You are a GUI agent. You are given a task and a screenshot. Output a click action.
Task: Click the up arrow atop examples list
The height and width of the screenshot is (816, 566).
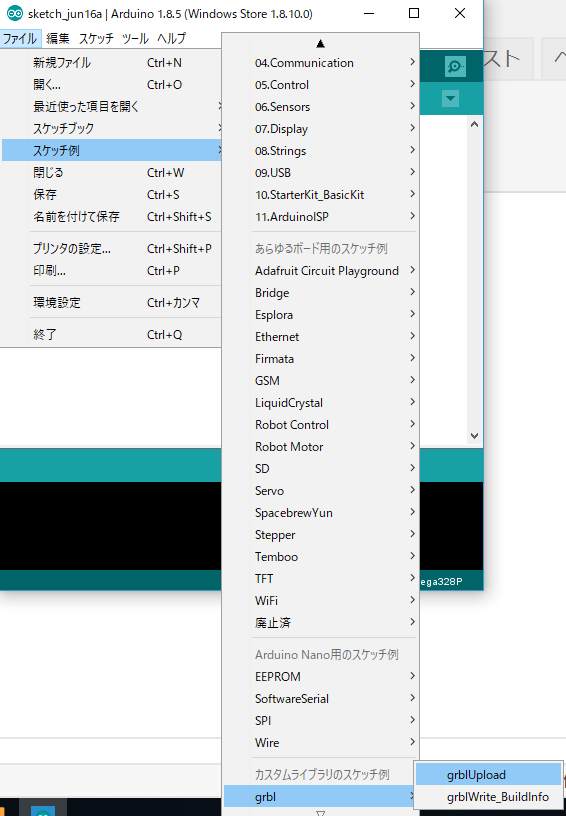pos(320,43)
